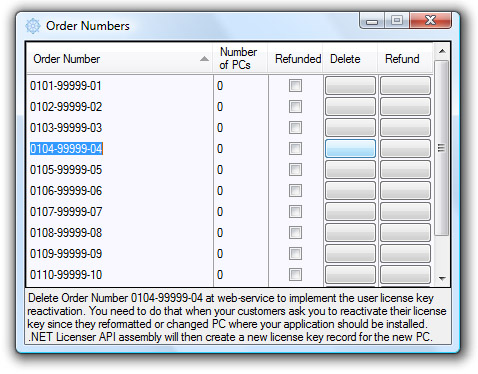Select order number 0107-99999-07
This screenshot has height=374, width=478.
click(66, 212)
